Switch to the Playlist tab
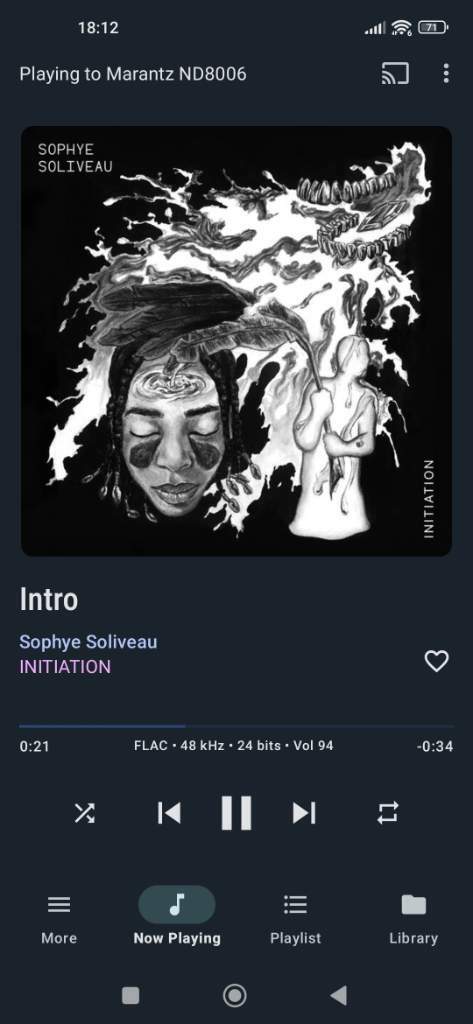Screen dimensions: 473x1024 (x=295, y=920)
